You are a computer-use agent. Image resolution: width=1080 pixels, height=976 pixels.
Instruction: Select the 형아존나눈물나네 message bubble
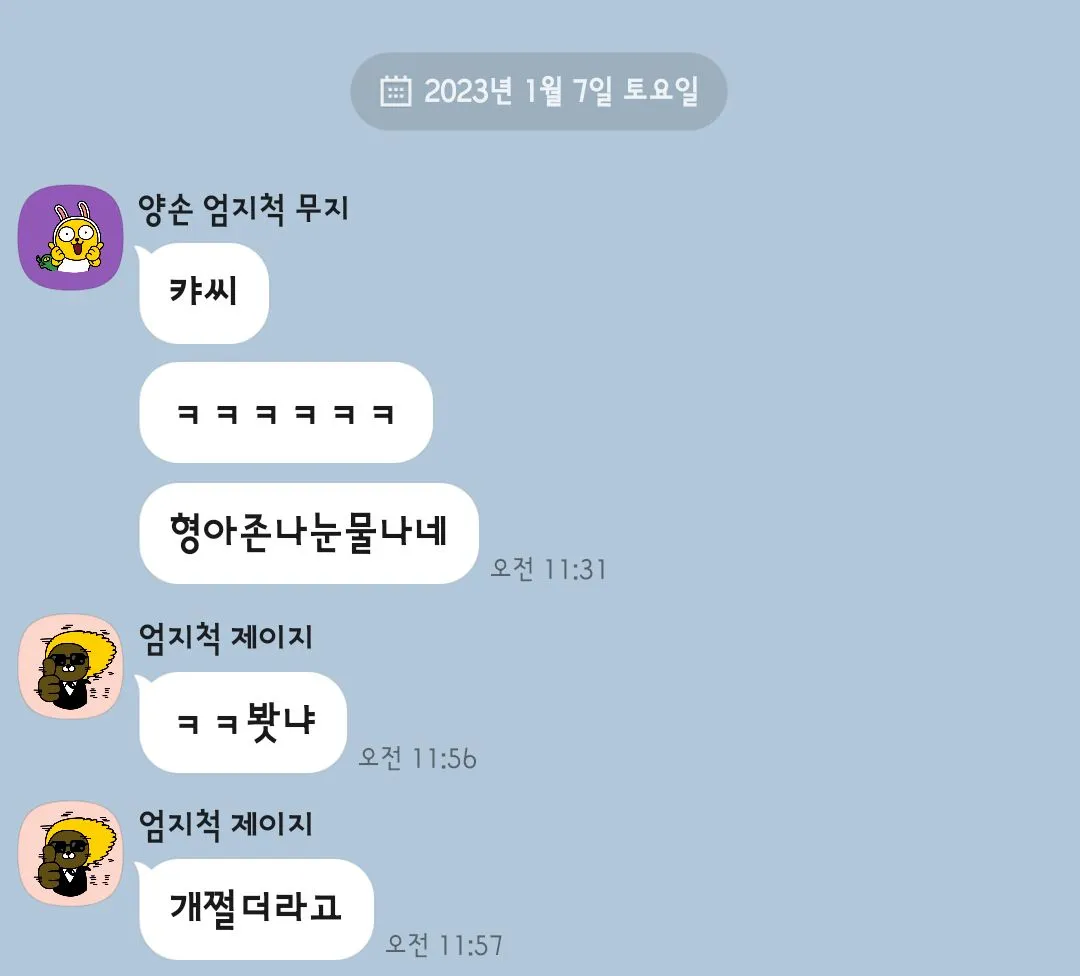(x=309, y=533)
